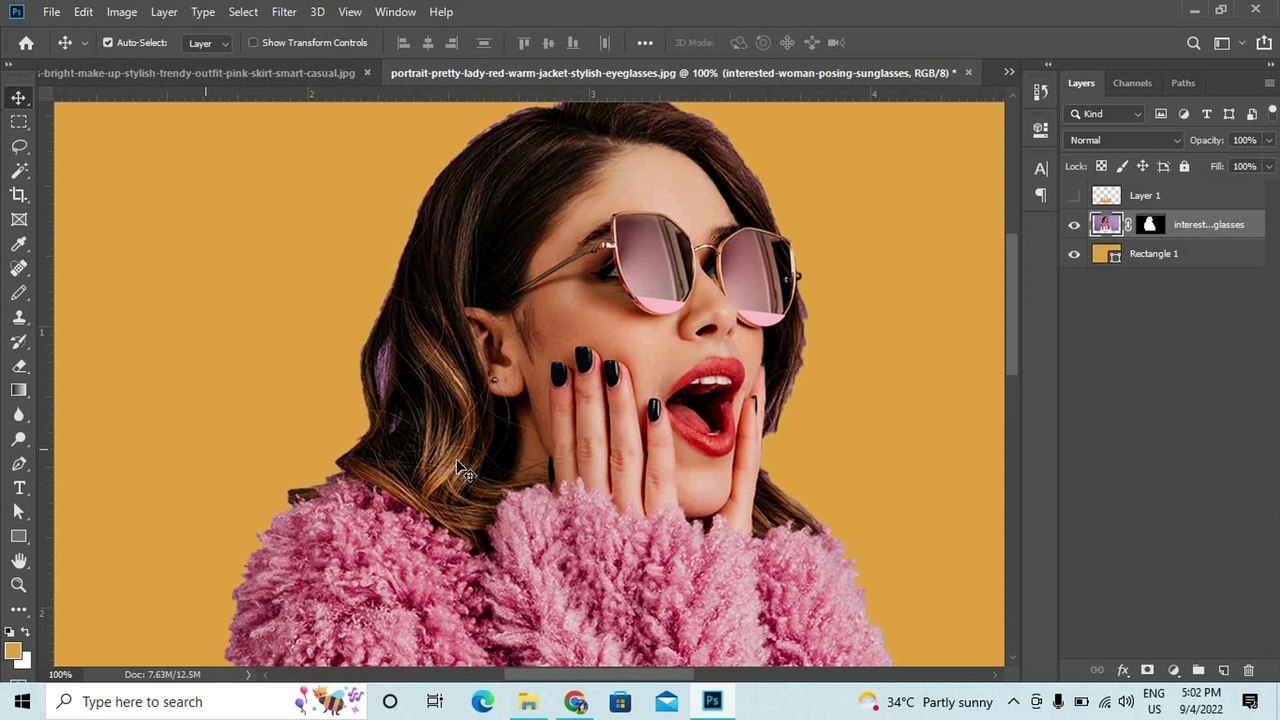Select the Path Selection tool
Screen dimensions: 1280x720
19,512
